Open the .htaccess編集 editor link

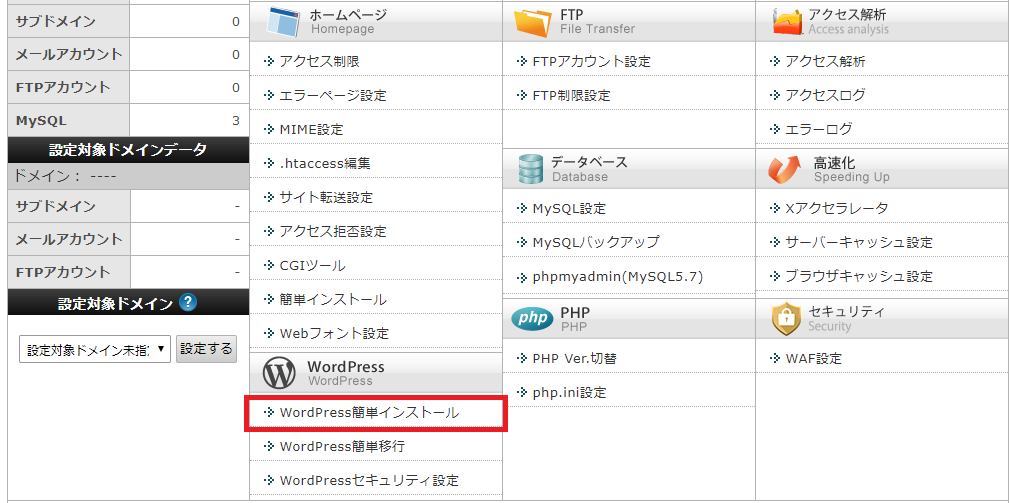(325, 163)
